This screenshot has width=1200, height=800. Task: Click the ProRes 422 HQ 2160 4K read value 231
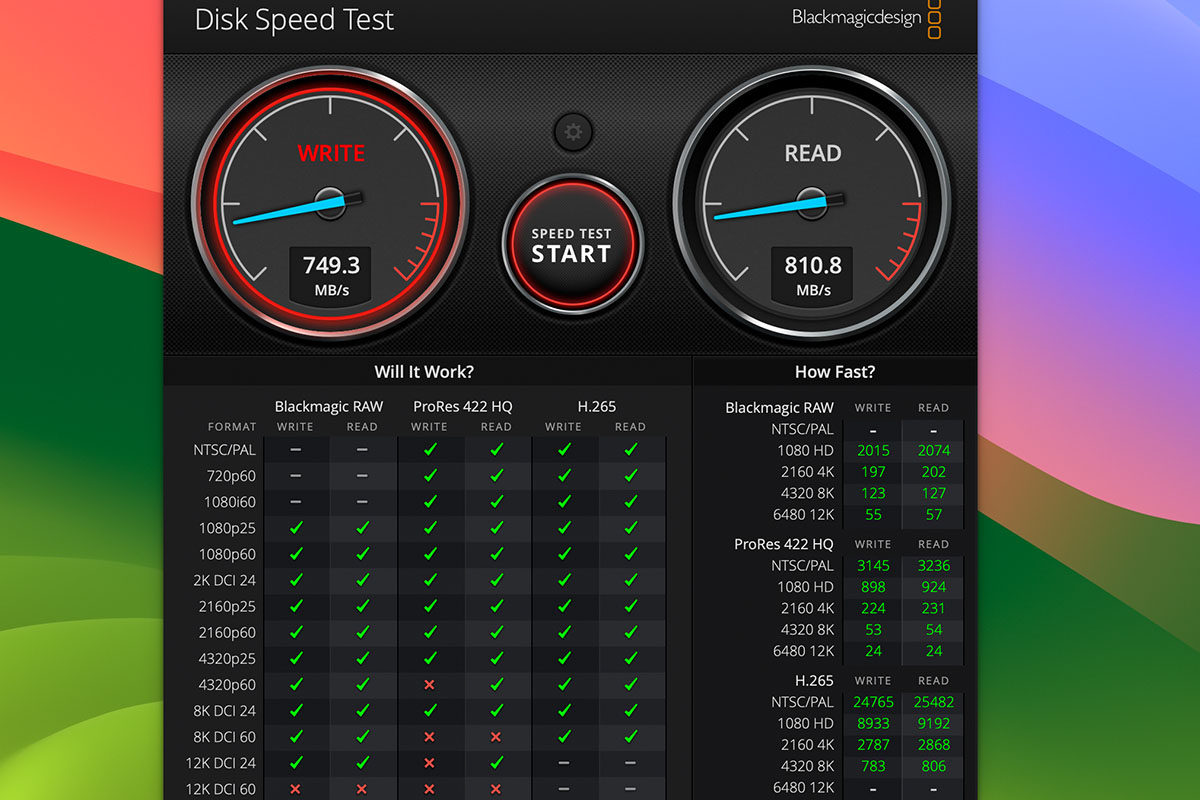point(933,609)
